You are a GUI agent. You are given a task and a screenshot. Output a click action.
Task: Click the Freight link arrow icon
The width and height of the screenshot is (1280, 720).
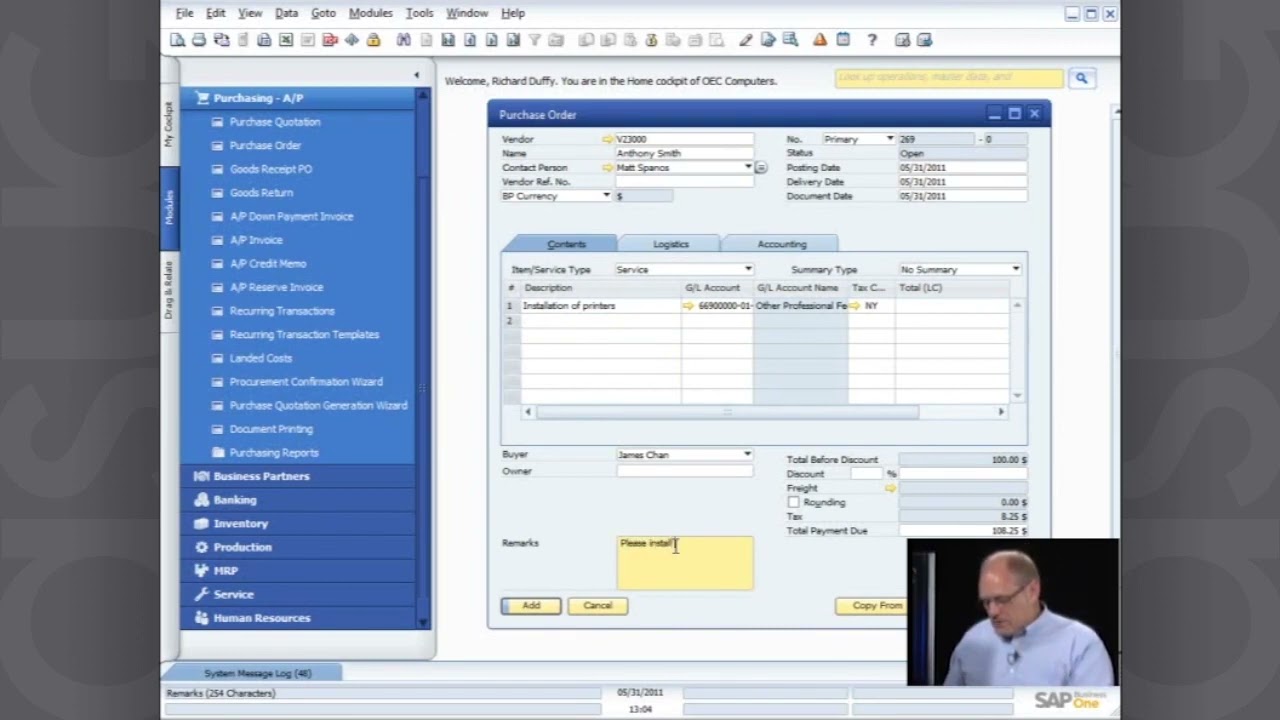click(x=890, y=488)
